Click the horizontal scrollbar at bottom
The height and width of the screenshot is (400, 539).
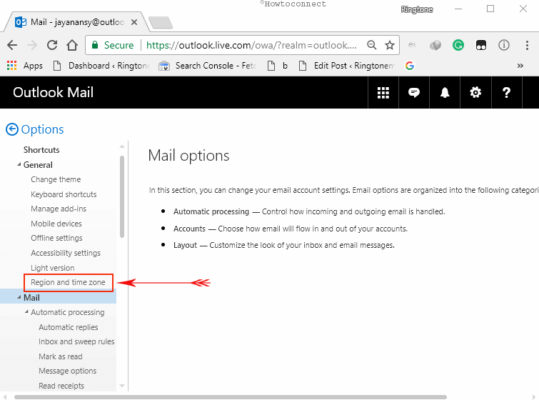230,397
